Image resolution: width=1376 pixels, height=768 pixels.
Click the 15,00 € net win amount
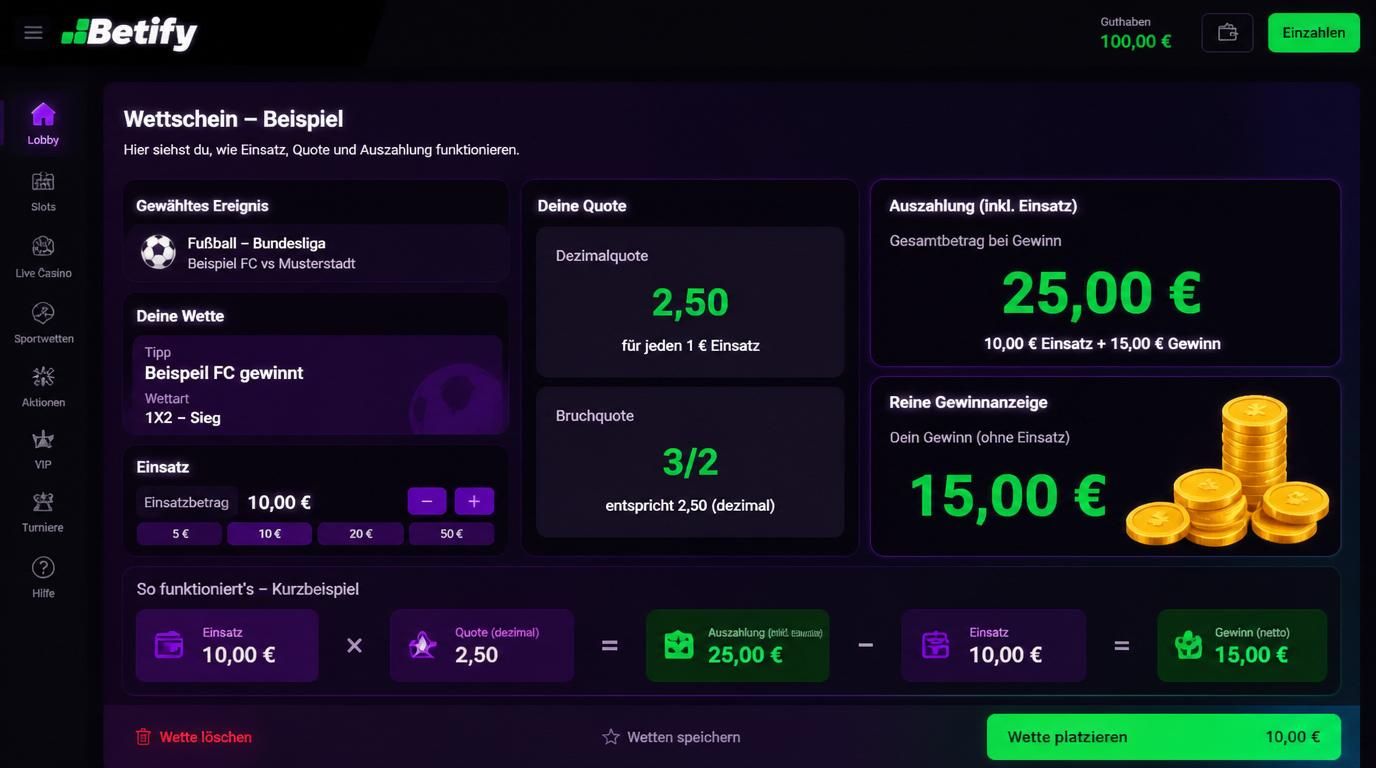(x=1008, y=495)
